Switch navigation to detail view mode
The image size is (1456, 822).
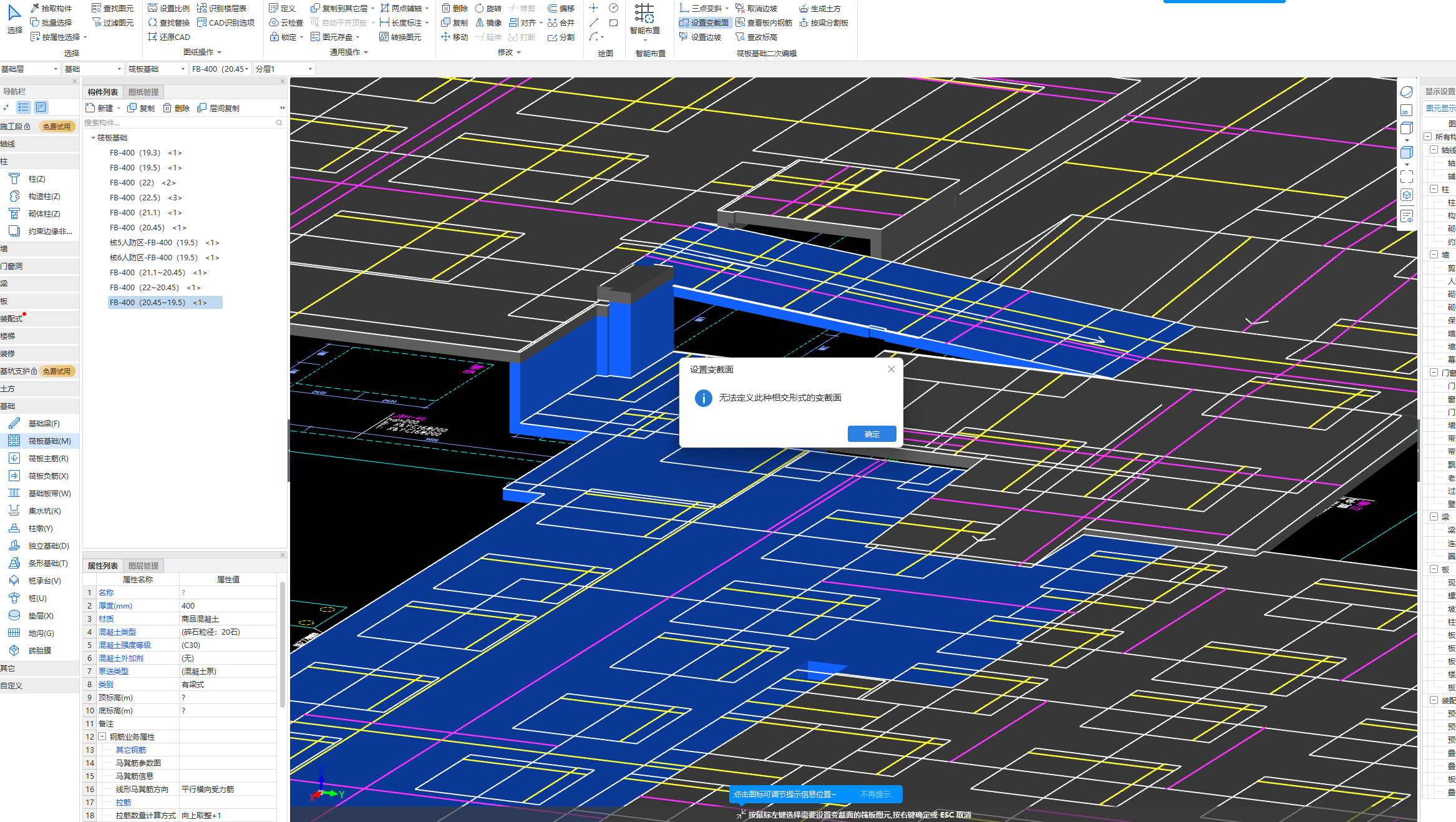[x=41, y=107]
